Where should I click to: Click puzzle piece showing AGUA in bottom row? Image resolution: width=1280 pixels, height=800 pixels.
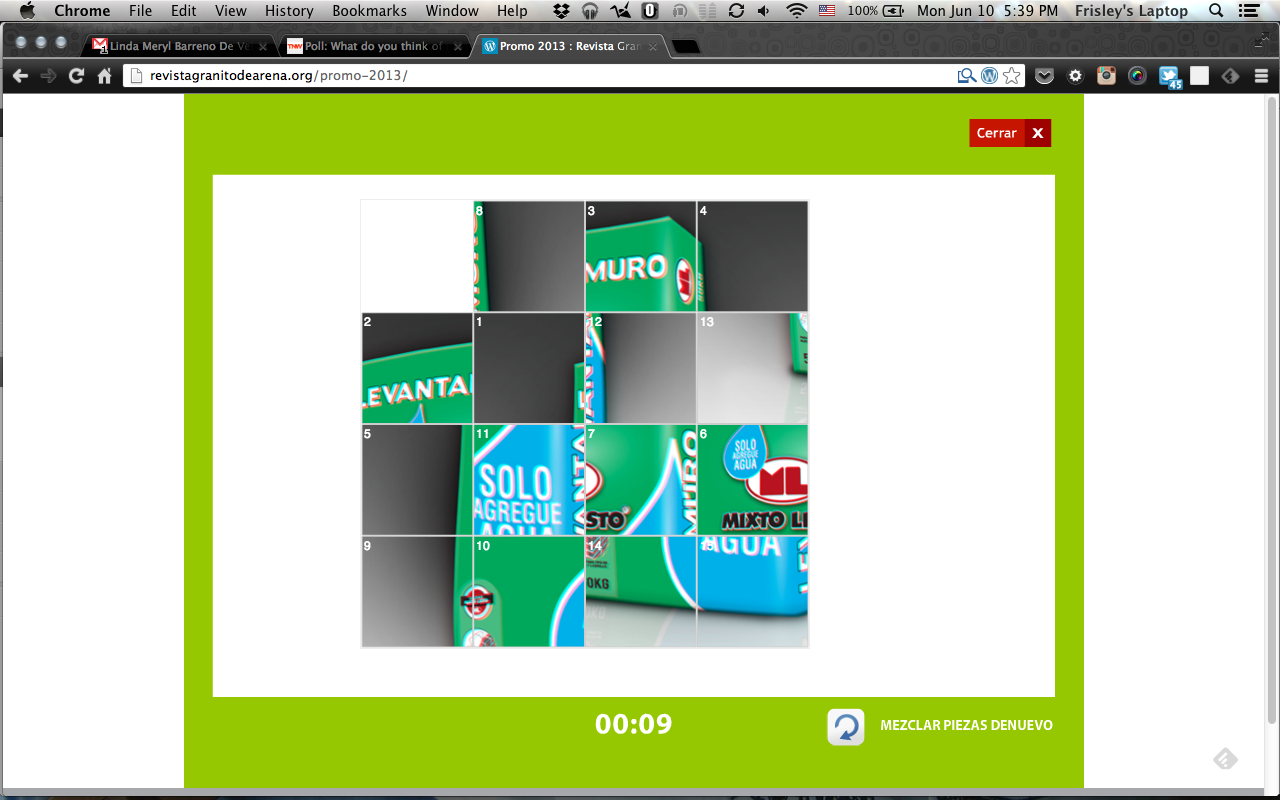[x=753, y=592]
